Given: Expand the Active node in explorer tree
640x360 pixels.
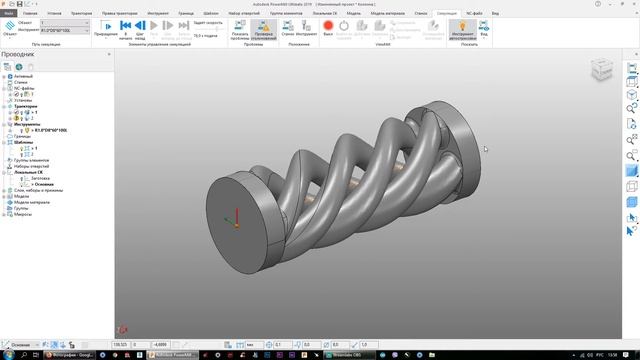Looking at the screenshot, I should point(4,76).
